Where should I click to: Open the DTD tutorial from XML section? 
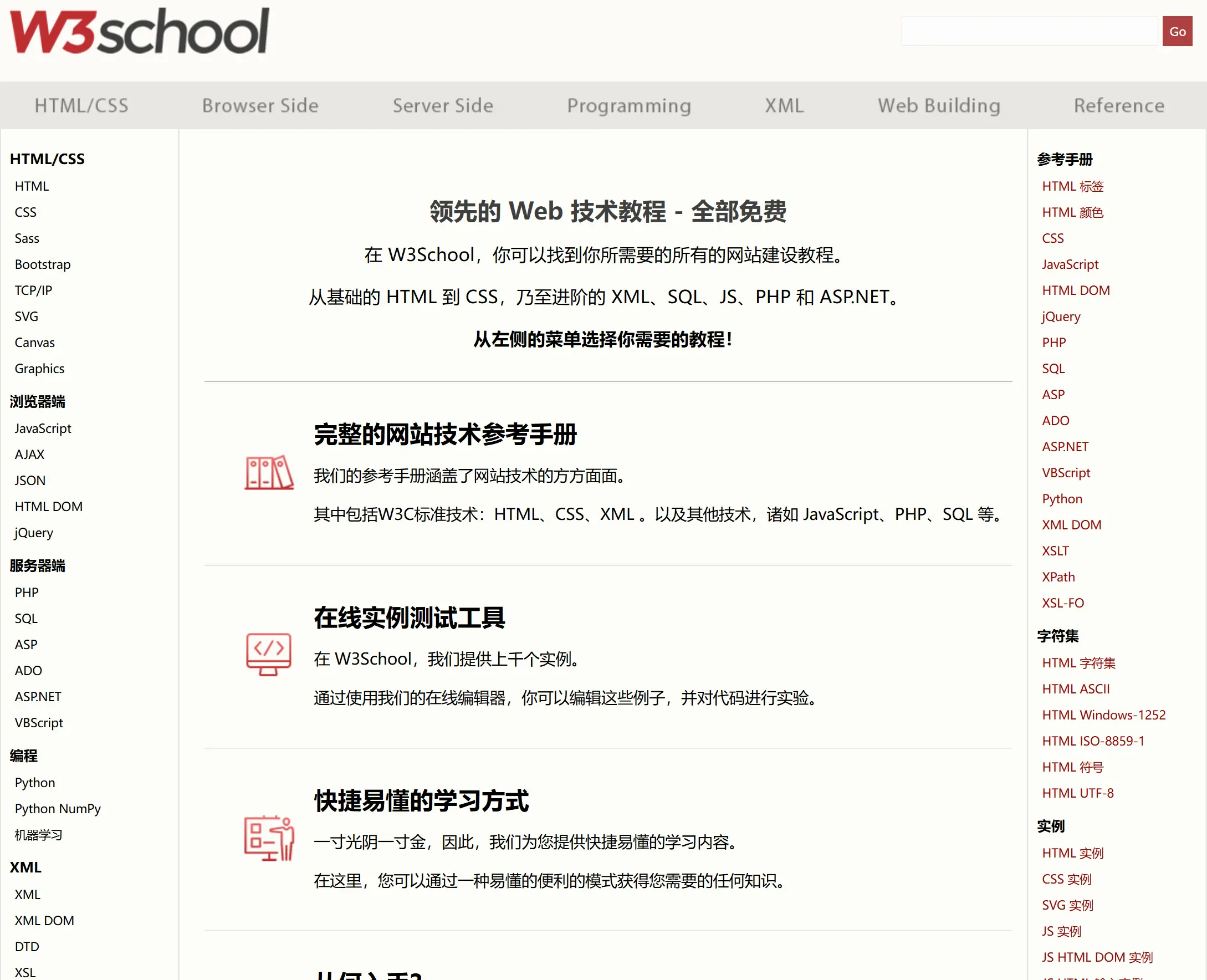pyautogui.click(x=26, y=946)
